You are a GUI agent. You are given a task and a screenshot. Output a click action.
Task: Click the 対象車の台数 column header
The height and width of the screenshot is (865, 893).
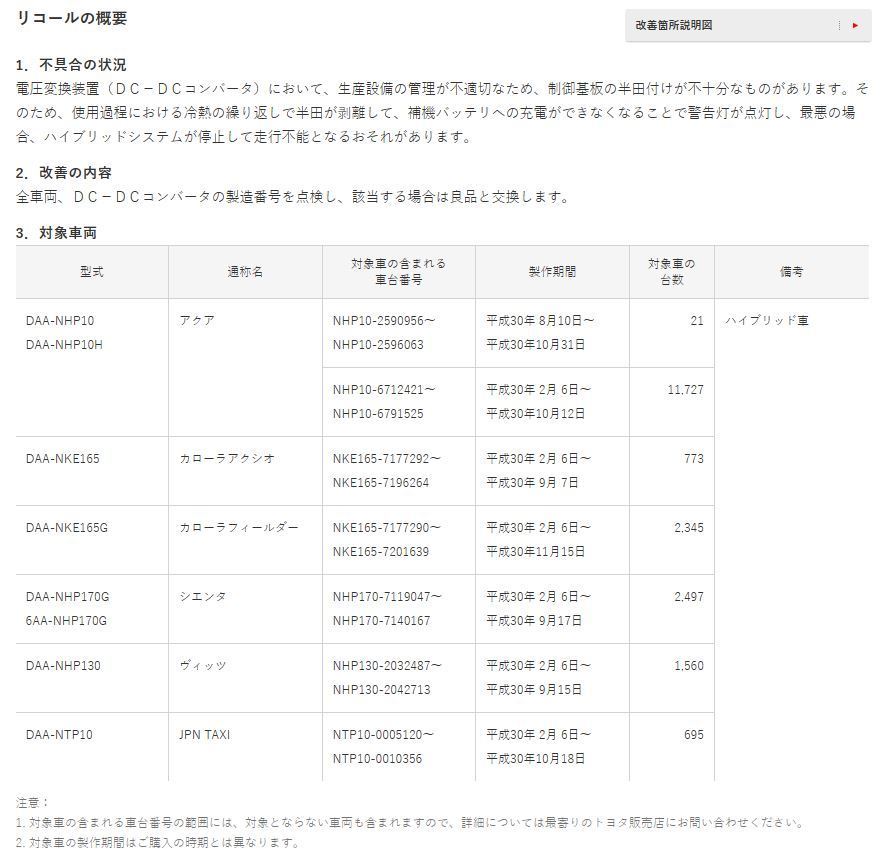671,272
